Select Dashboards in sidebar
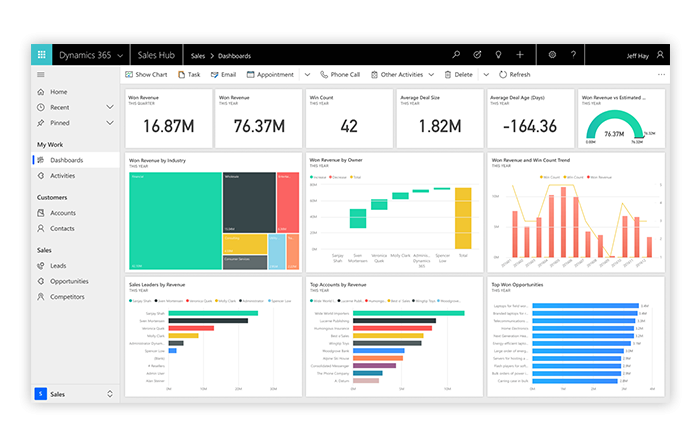This screenshot has width=700, height=446. (75, 160)
